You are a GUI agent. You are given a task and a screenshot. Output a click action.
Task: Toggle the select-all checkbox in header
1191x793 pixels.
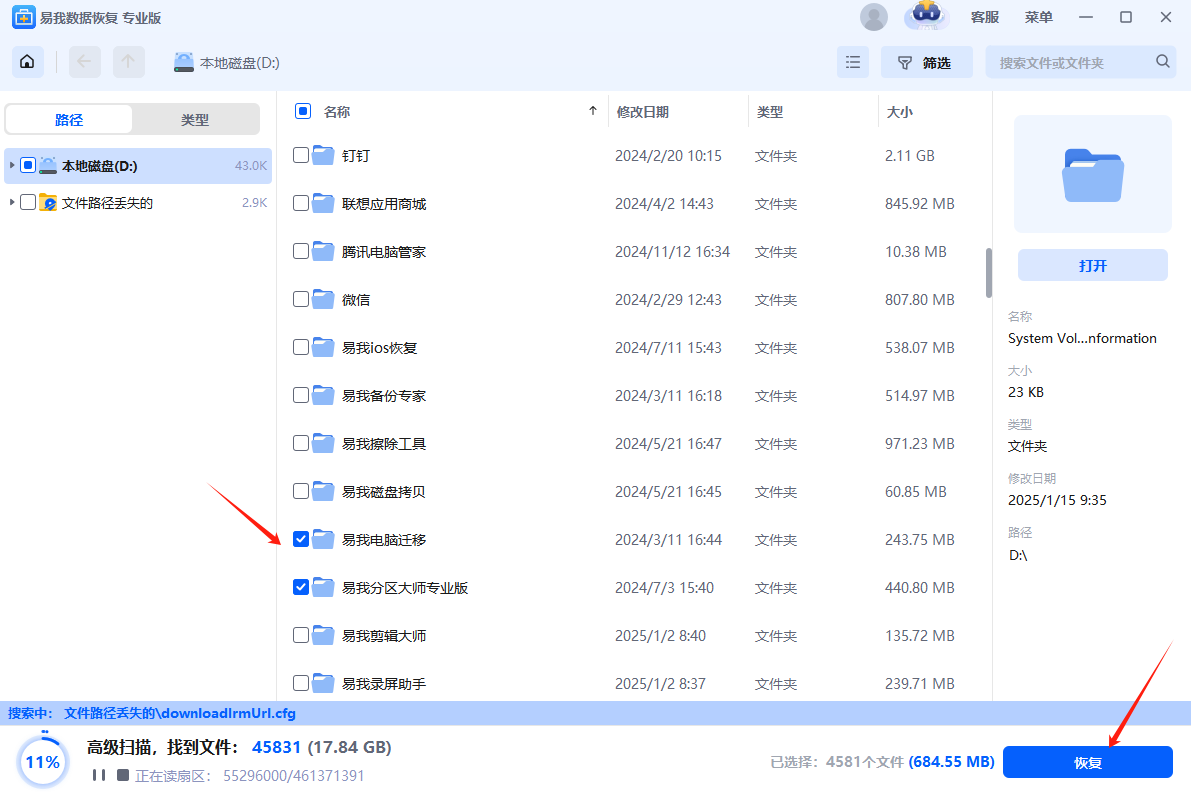point(302,112)
